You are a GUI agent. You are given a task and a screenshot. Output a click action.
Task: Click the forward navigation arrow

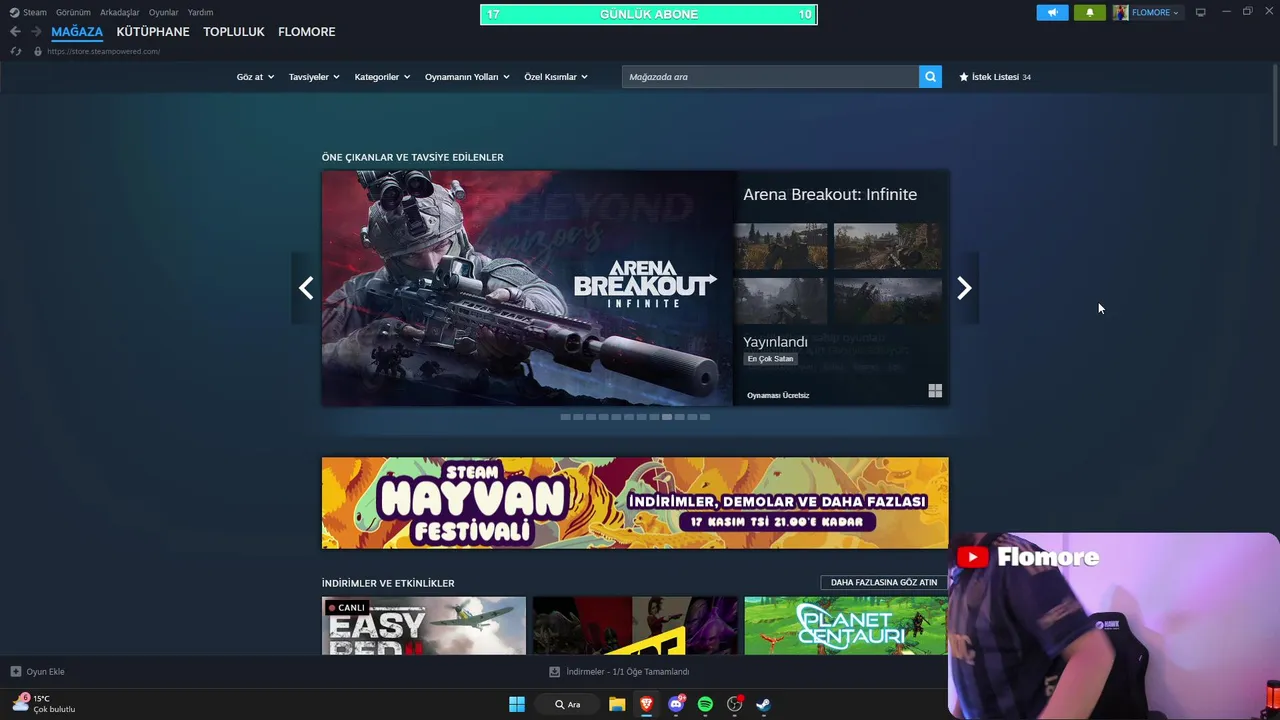pos(36,32)
